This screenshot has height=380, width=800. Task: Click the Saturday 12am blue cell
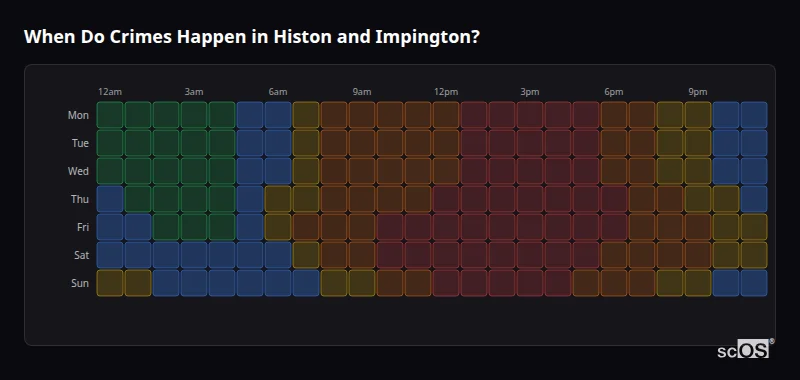click(110, 255)
